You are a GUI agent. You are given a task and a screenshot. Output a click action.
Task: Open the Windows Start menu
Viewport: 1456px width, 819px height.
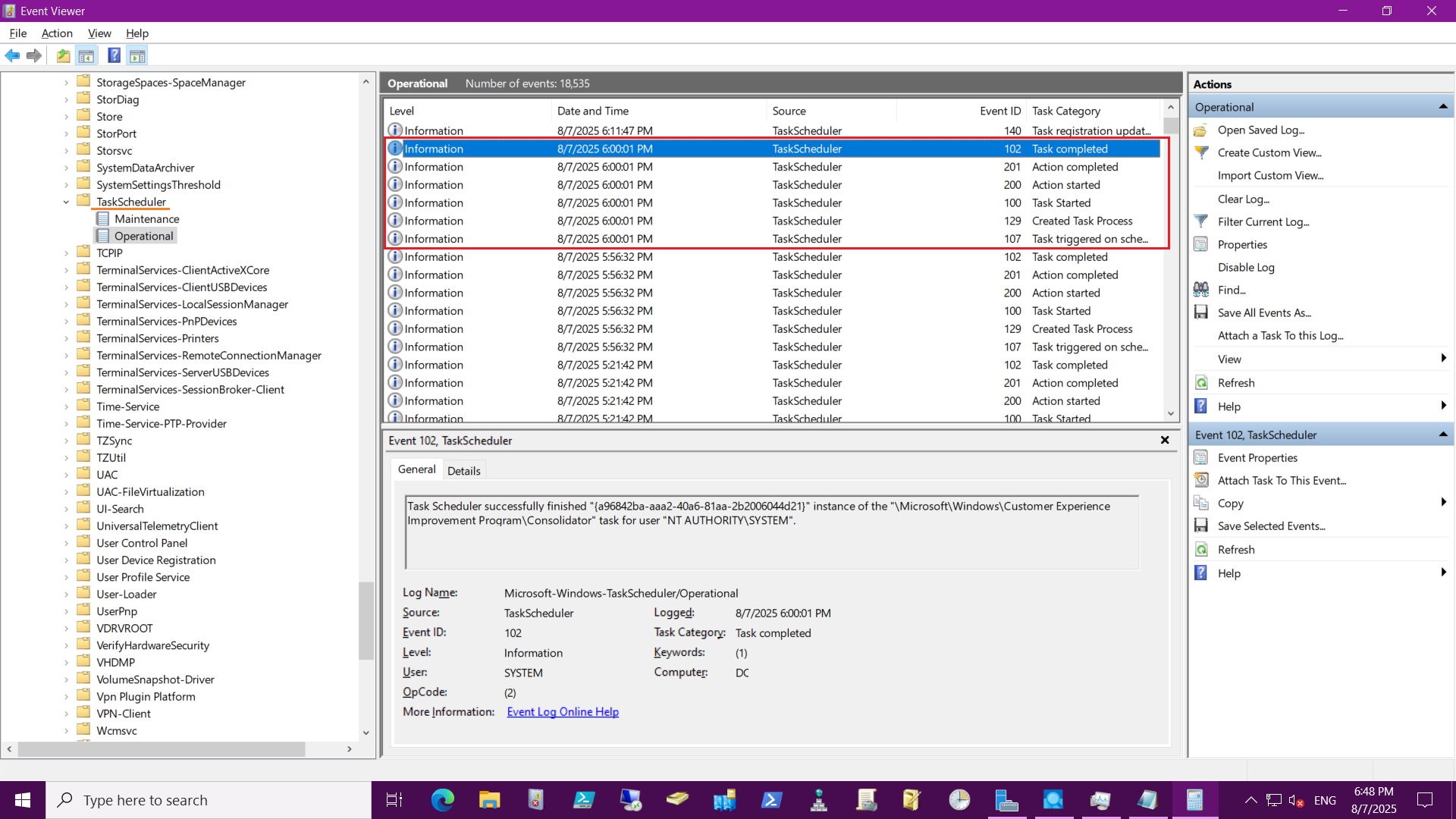pos(23,800)
